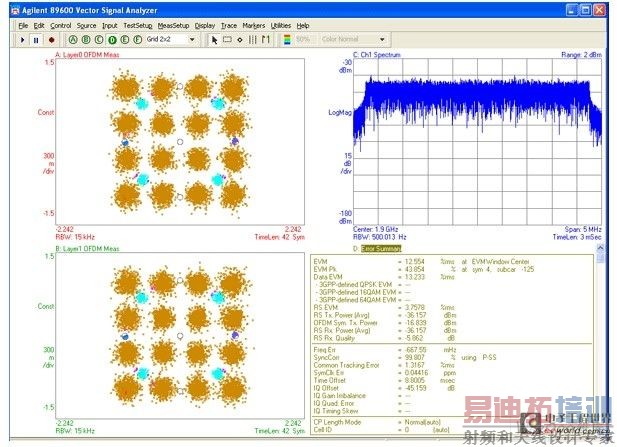Select the rectangle zoom box tool
Viewport: 617px width, 447px height.
(227, 39)
